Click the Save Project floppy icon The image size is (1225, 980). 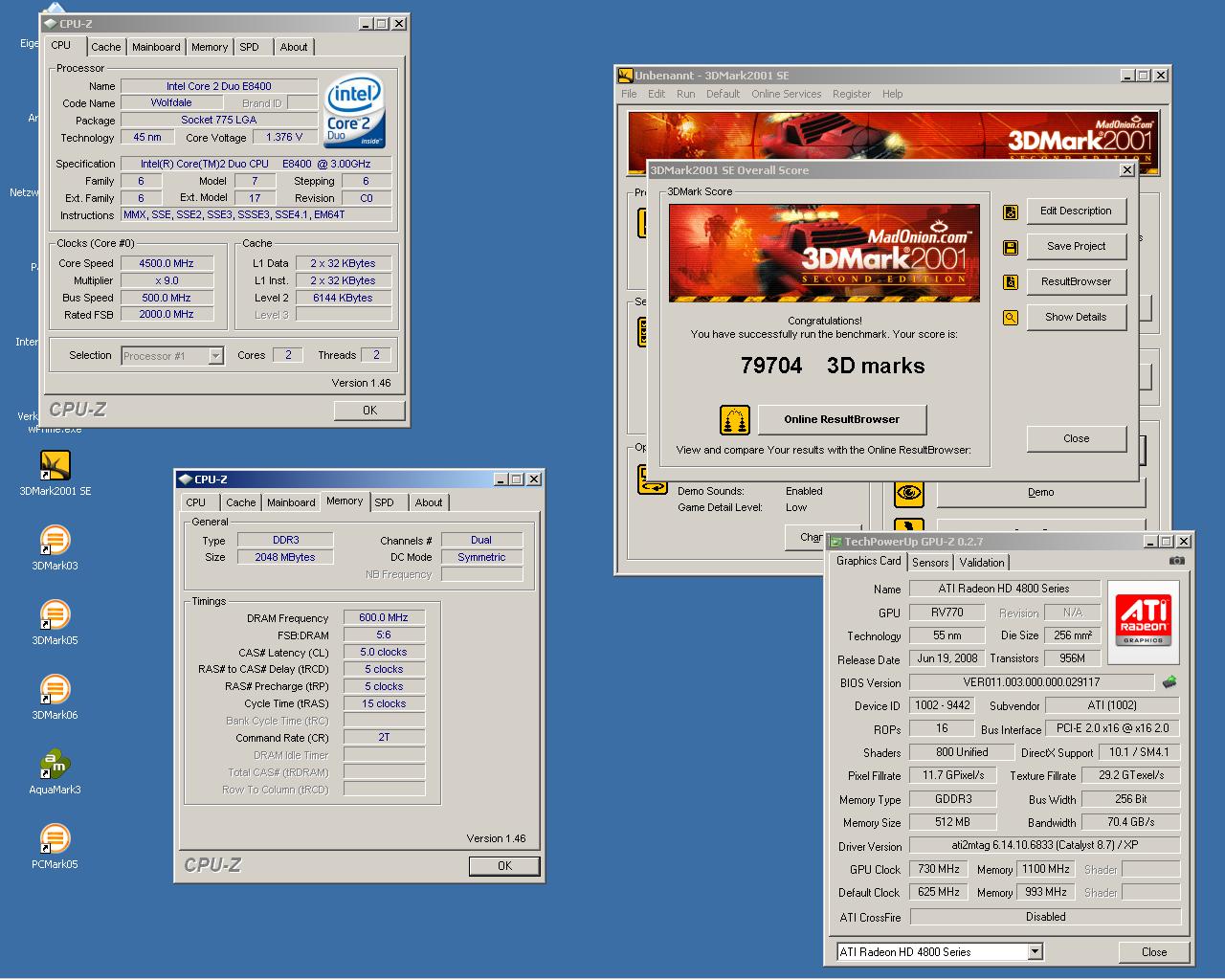pyautogui.click(x=1010, y=248)
